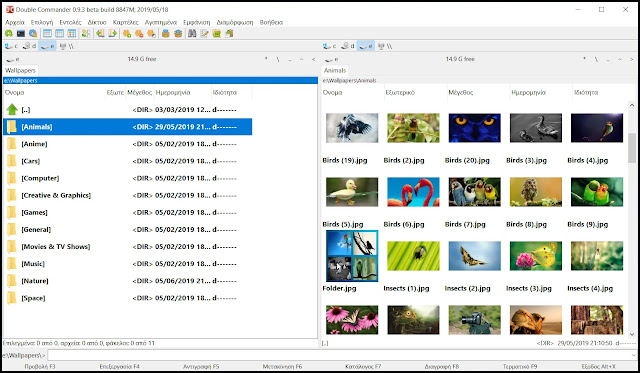Select drive c in the left panel

pyautogui.click(x=11, y=46)
